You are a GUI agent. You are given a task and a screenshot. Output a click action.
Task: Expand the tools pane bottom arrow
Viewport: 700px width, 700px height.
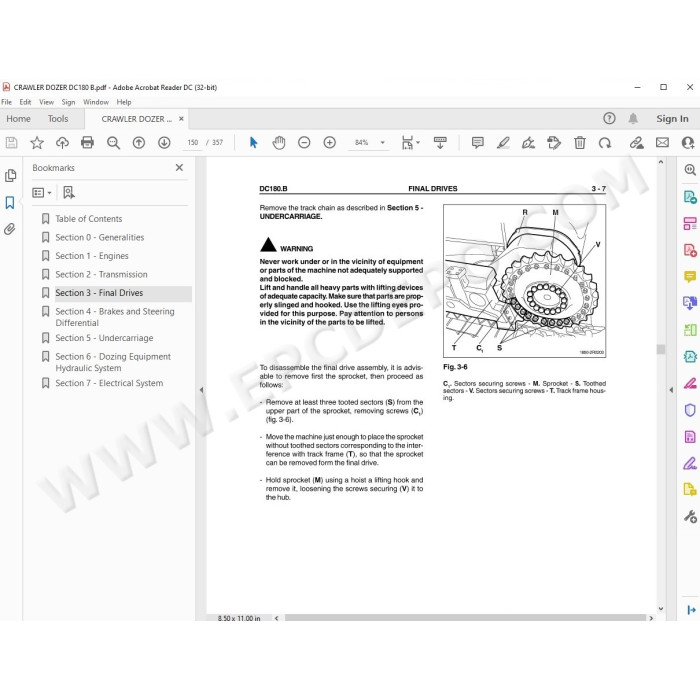tap(691, 609)
